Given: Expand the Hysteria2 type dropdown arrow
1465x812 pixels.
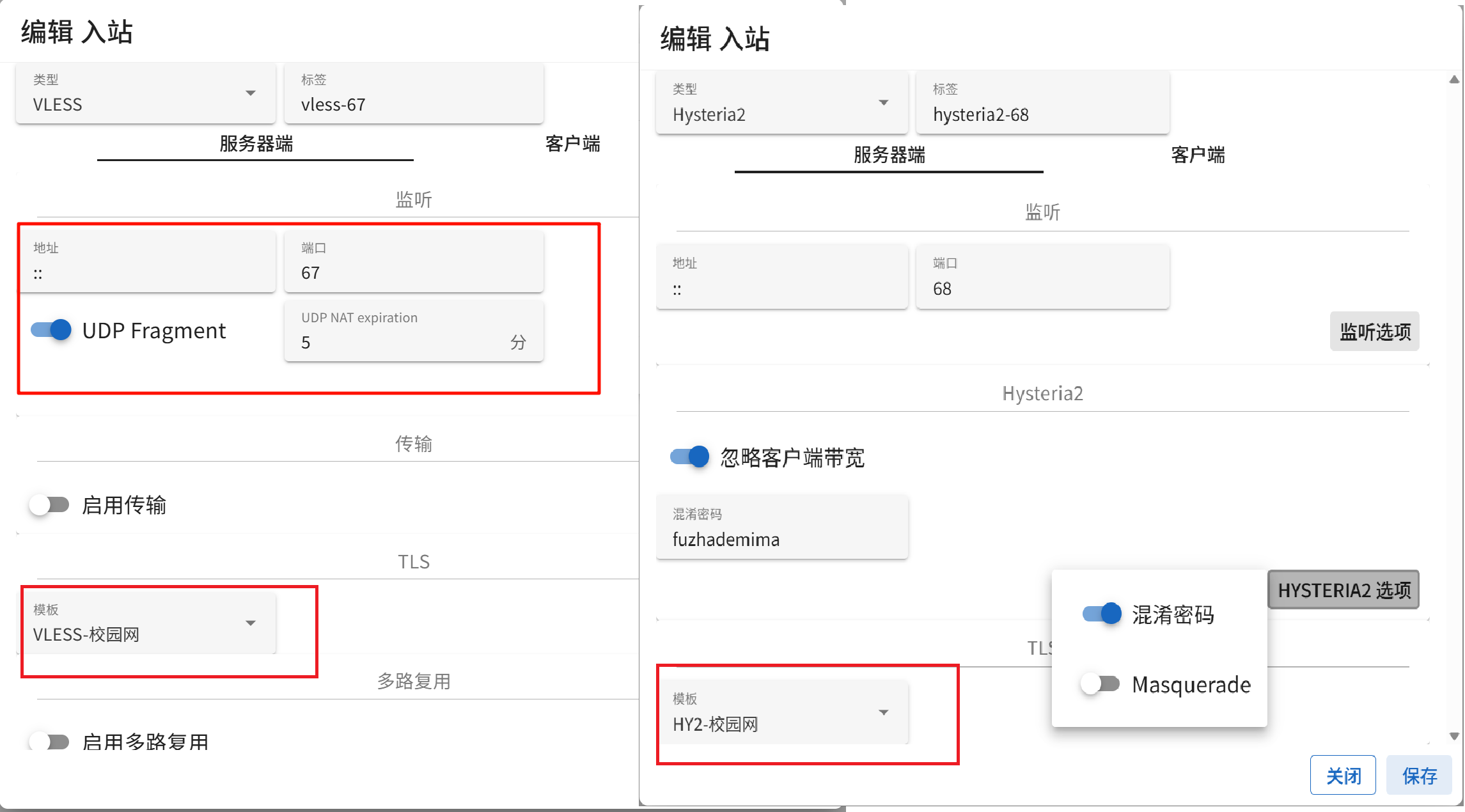Looking at the screenshot, I should click(x=883, y=103).
